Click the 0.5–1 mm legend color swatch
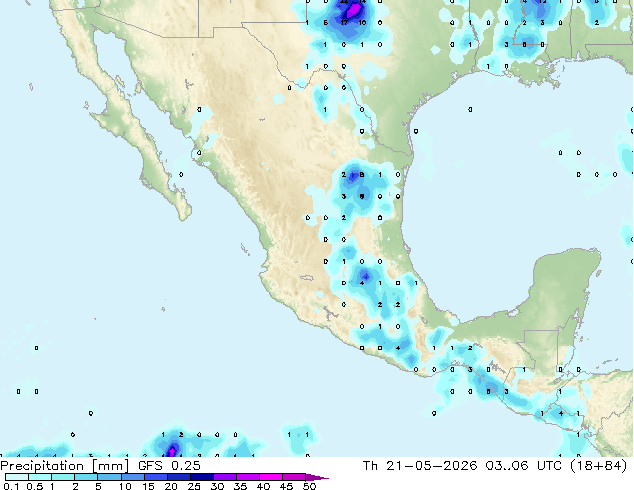This screenshot has width=634, height=490. [x=40, y=477]
